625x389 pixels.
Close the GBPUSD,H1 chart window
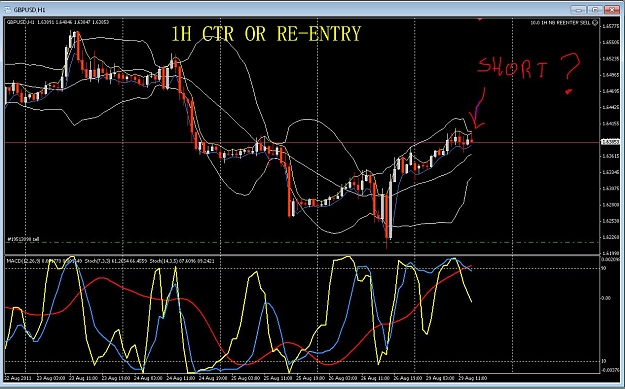pos(611,10)
